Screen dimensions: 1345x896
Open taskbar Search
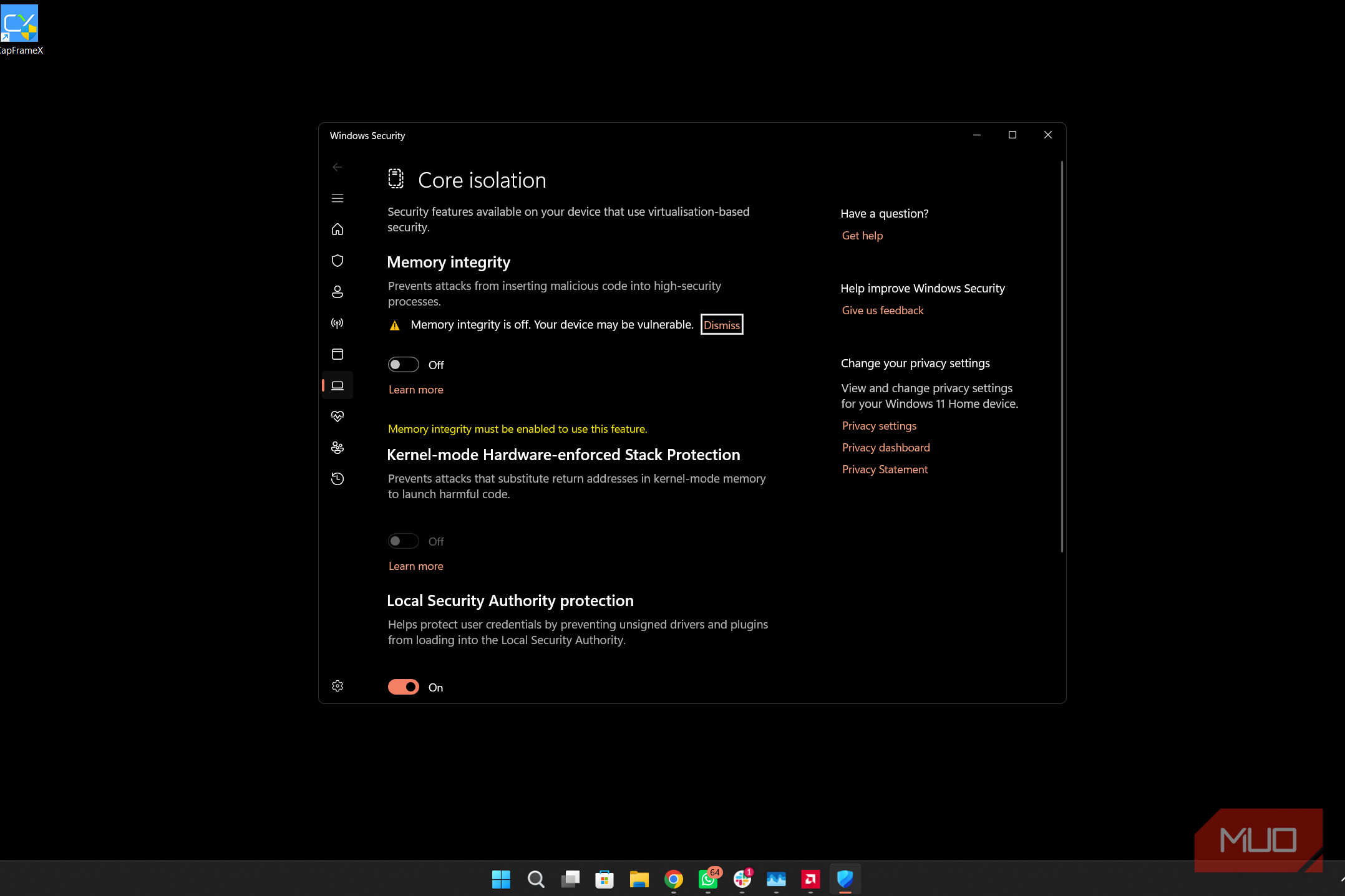click(x=535, y=879)
